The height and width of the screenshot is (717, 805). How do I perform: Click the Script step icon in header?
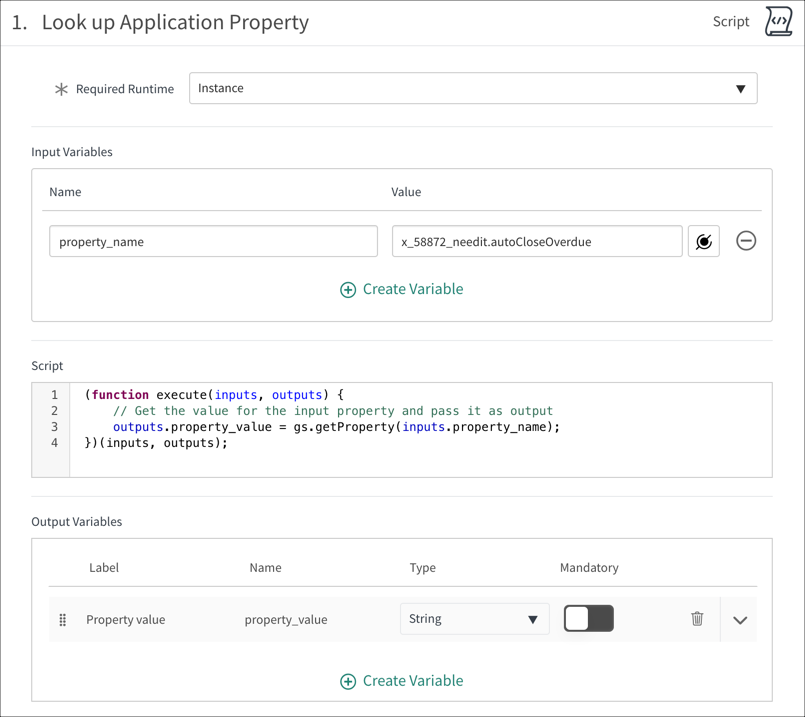[778, 22]
